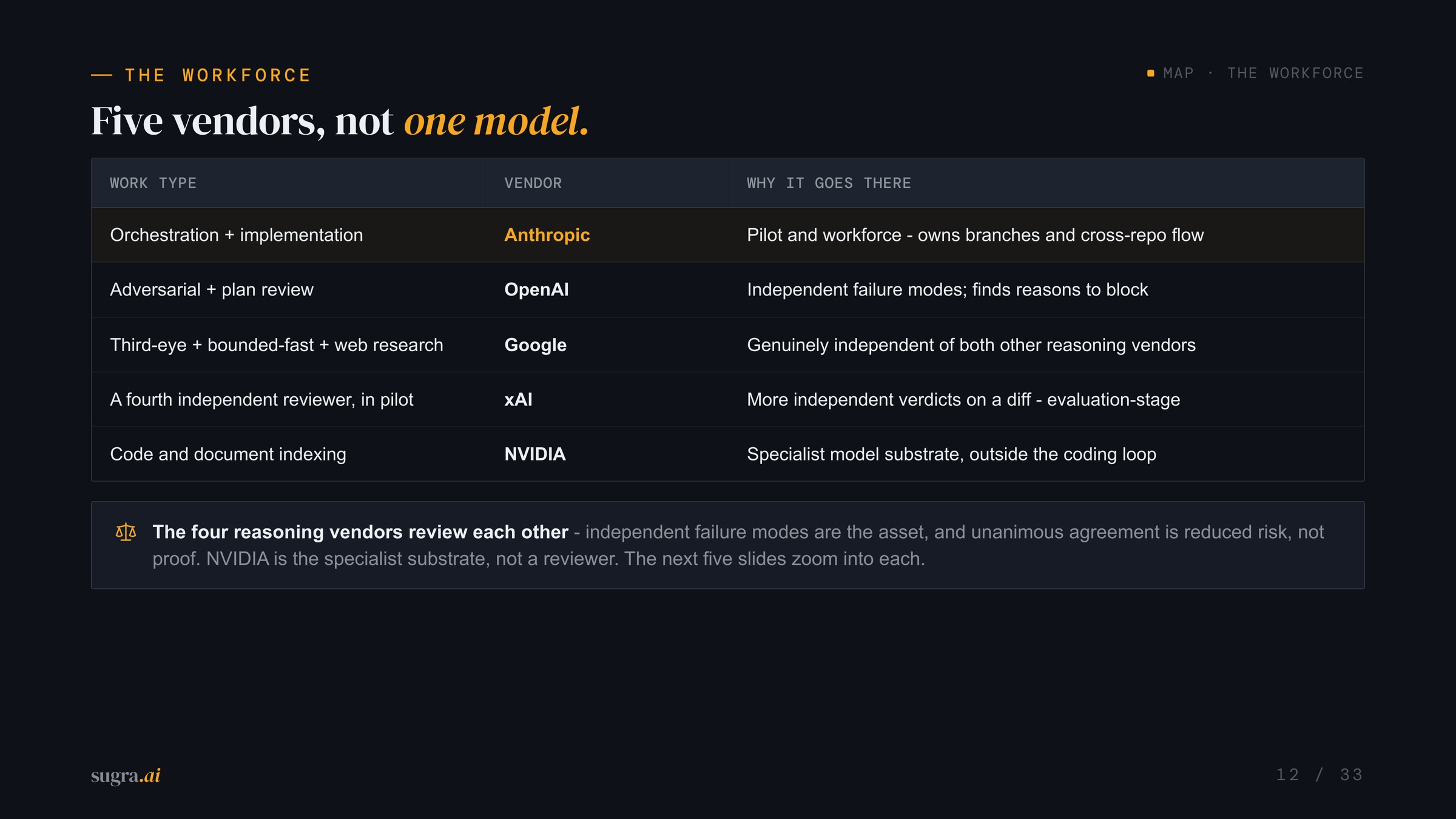Click the WORK TYPE column header
1456x819 pixels.
(153, 183)
